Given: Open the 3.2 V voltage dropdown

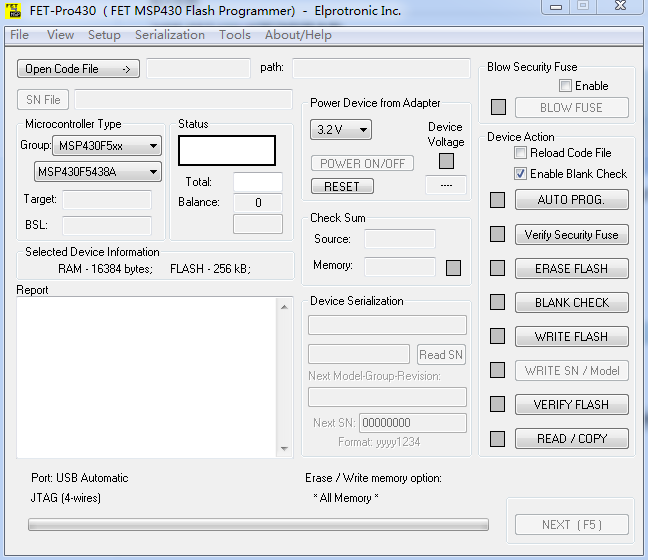Looking at the screenshot, I should [x=341, y=130].
